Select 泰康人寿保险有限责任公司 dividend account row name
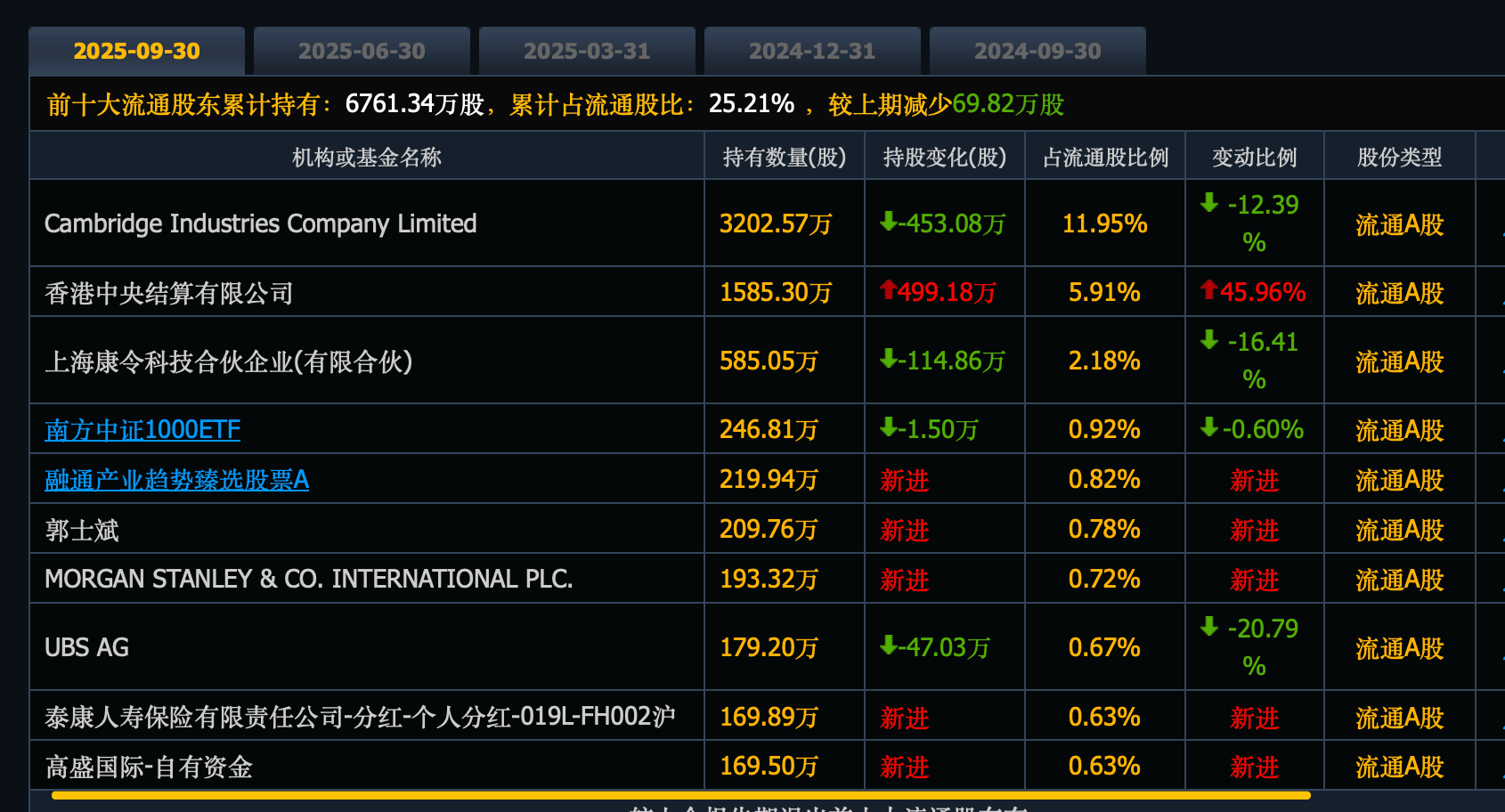 tap(360, 717)
